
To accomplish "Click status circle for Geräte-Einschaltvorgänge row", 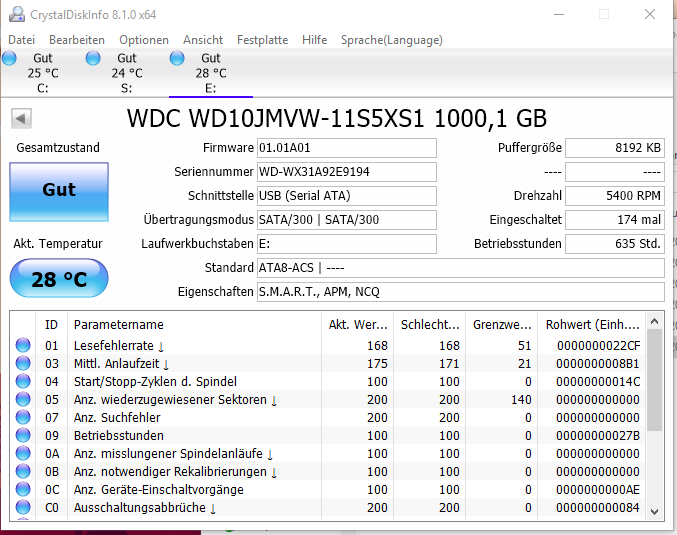I will (x=23, y=490).
